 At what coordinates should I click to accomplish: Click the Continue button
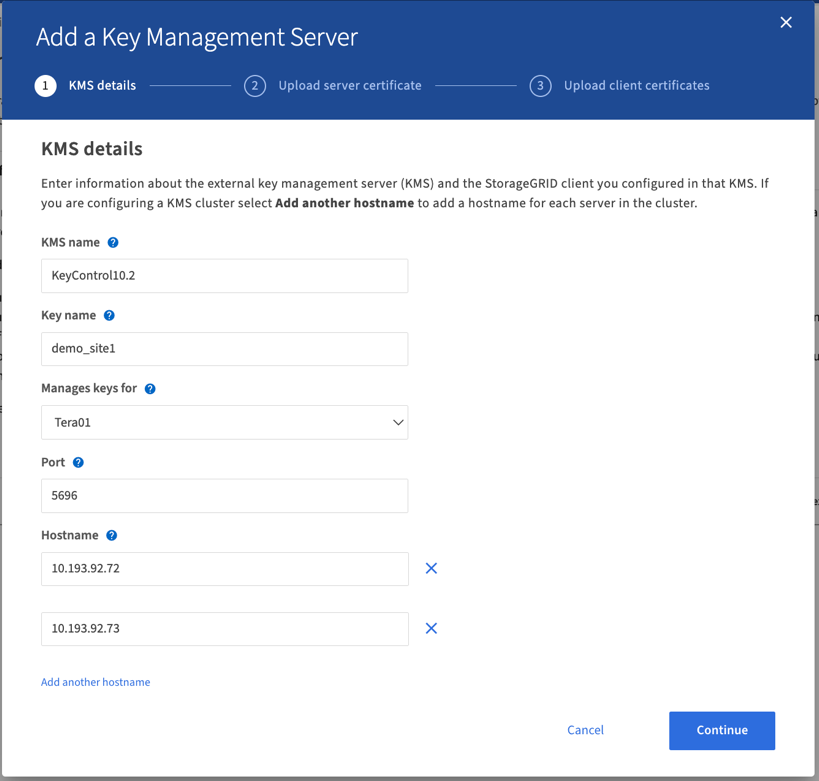click(721, 731)
